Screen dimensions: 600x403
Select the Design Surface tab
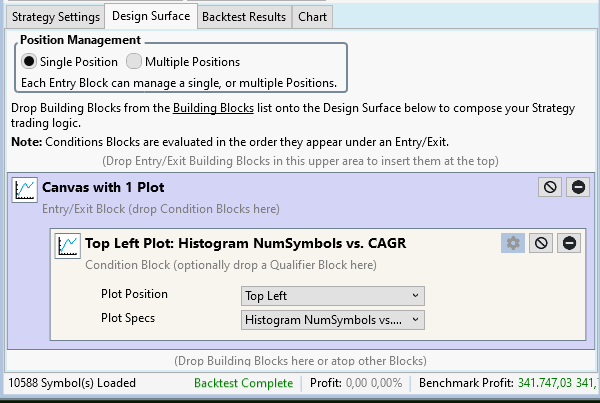(x=150, y=16)
